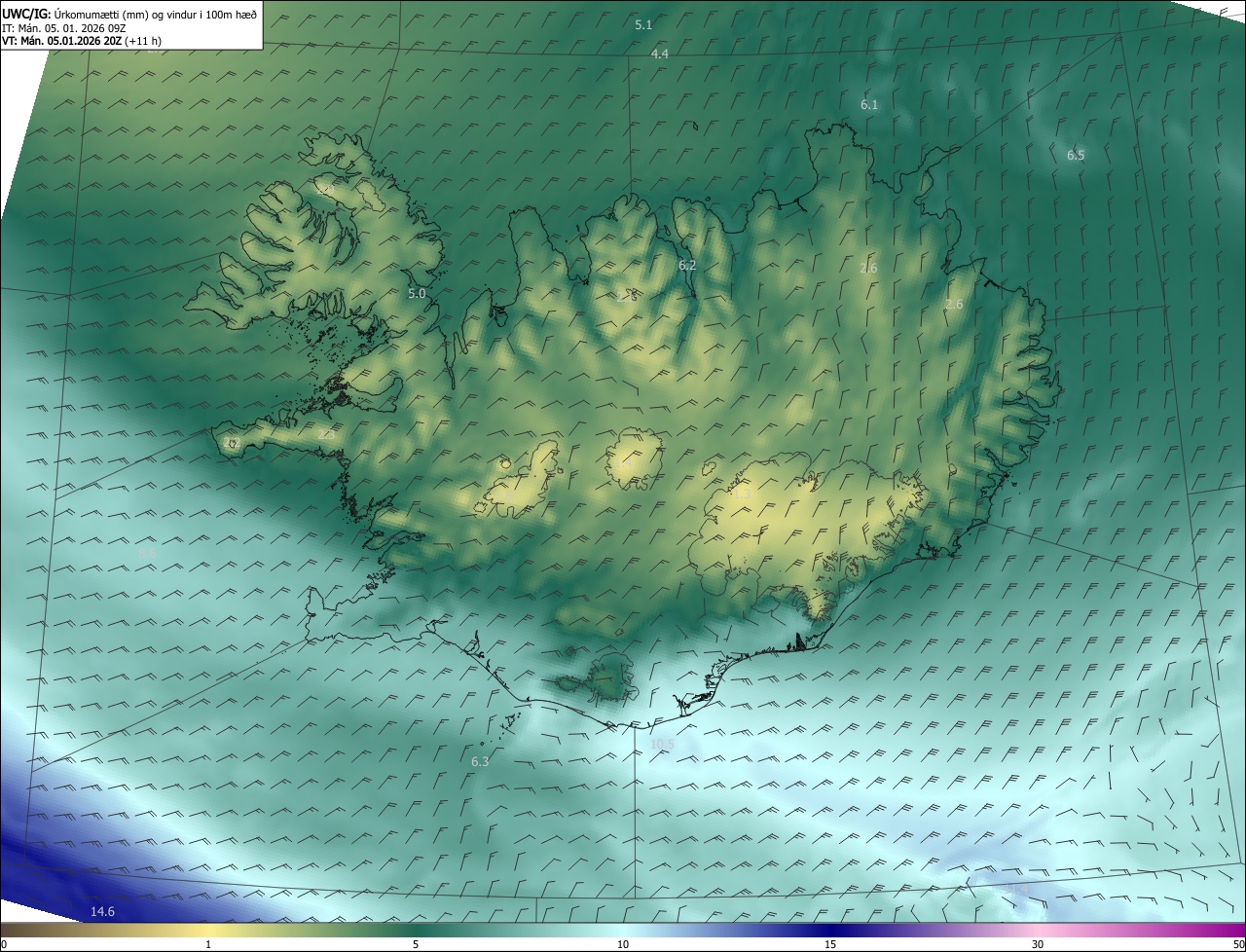Select the valid time line 'VT: Mán. 05.01.2026 20Z'

pos(62,41)
